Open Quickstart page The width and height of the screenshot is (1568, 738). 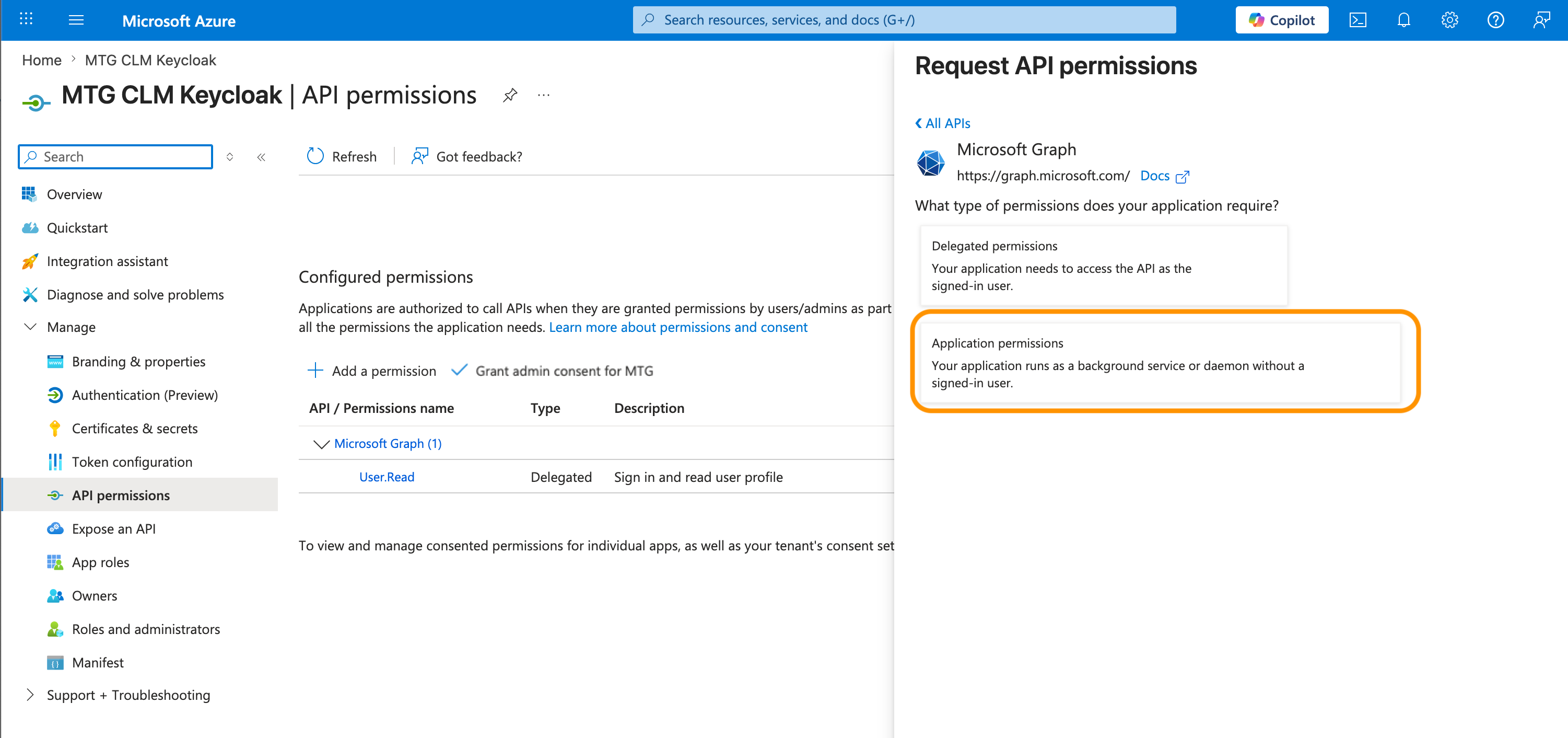coord(77,228)
